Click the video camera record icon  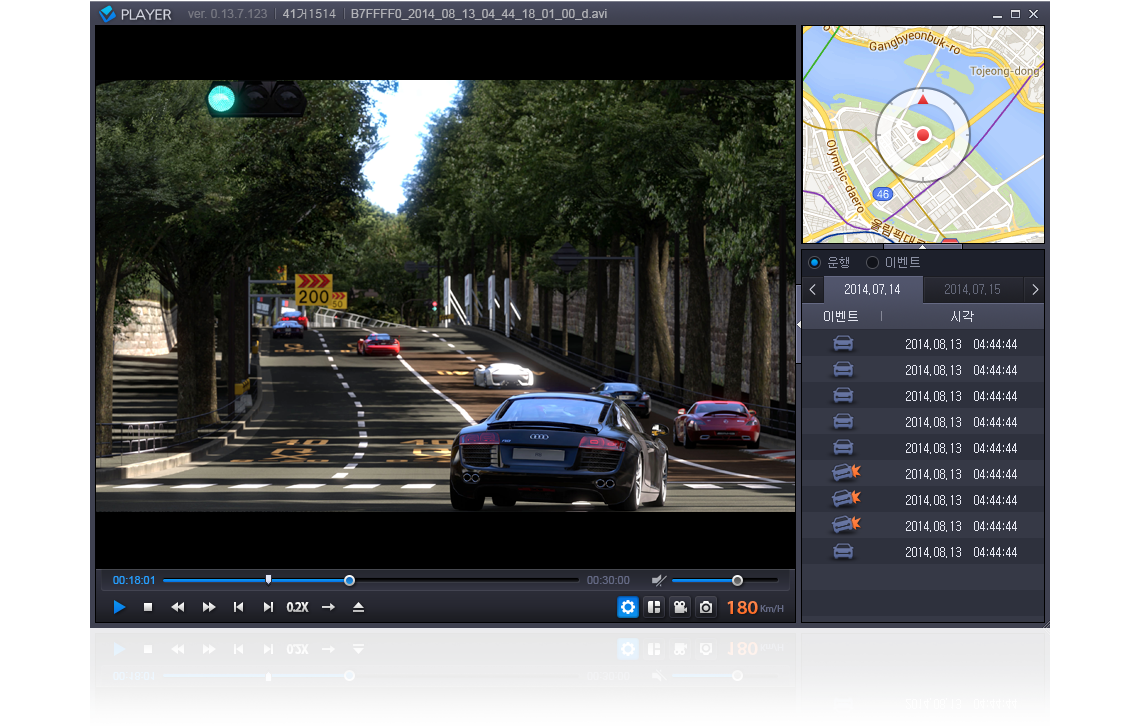[x=681, y=607]
